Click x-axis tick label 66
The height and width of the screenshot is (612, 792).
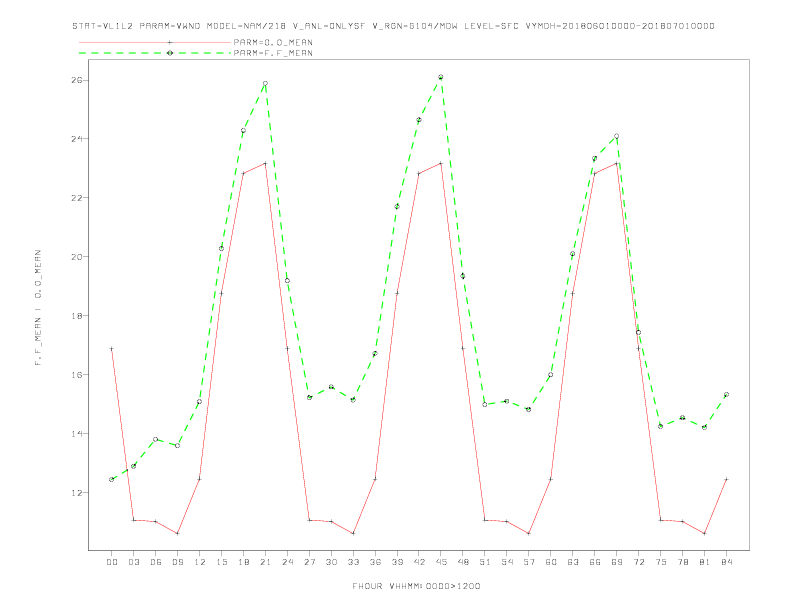pyautogui.click(x=595, y=562)
